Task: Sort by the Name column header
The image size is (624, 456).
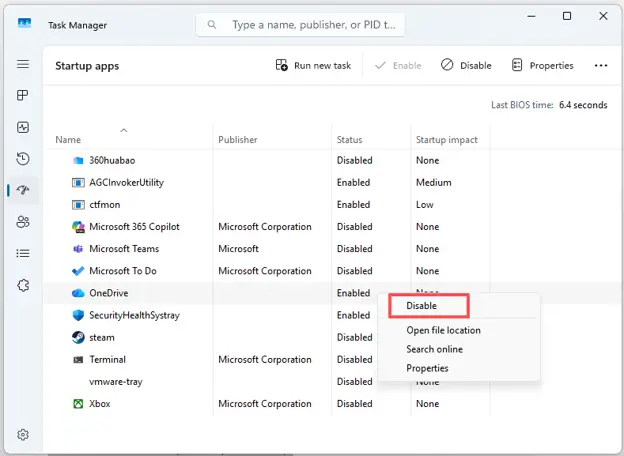Action: 68,140
